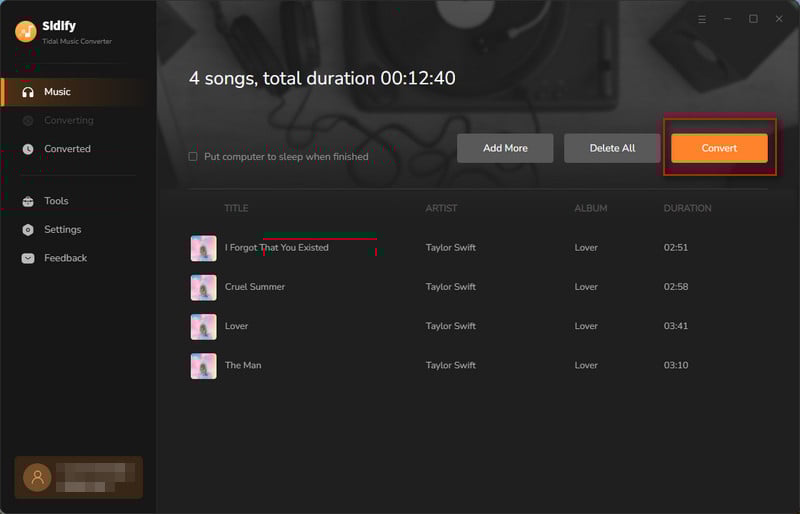Click the songs total duration heading
The width and height of the screenshot is (800, 514).
pyautogui.click(x=322, y=79)
